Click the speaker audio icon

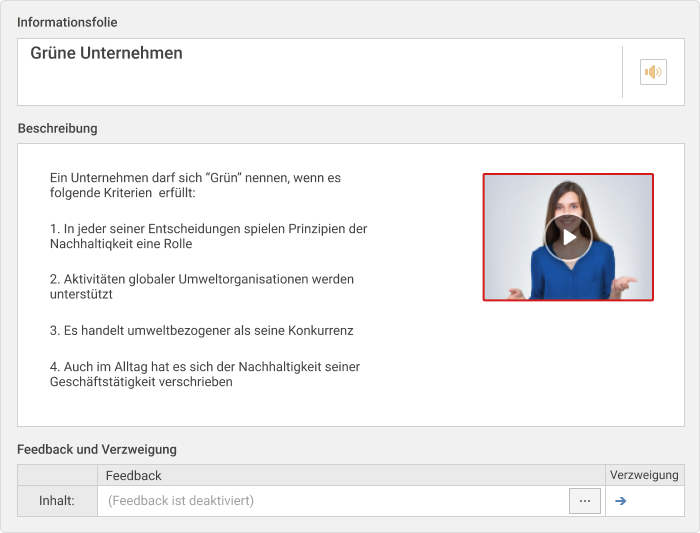click(x=653, y=72)
